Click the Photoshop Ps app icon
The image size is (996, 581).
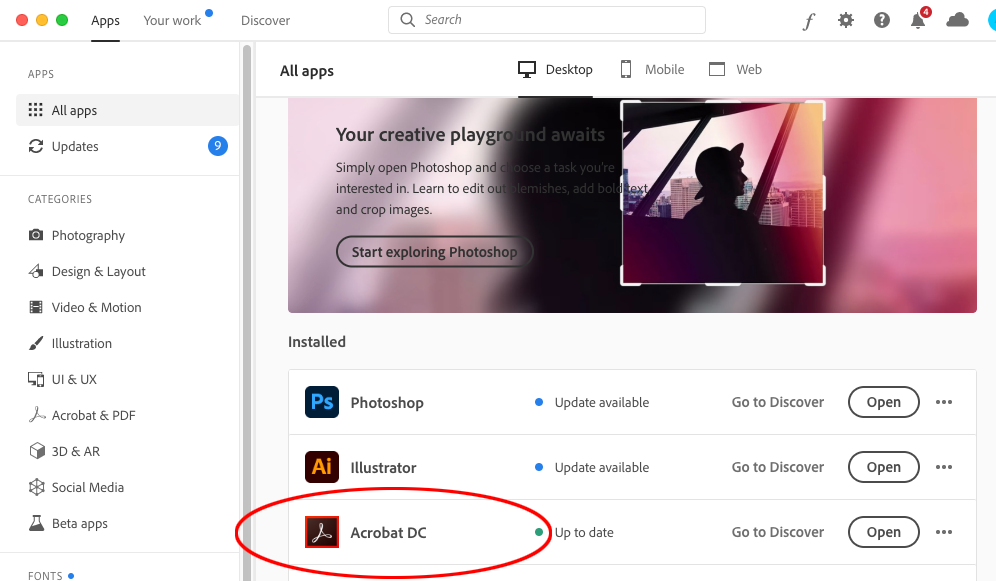pos(321,402)
